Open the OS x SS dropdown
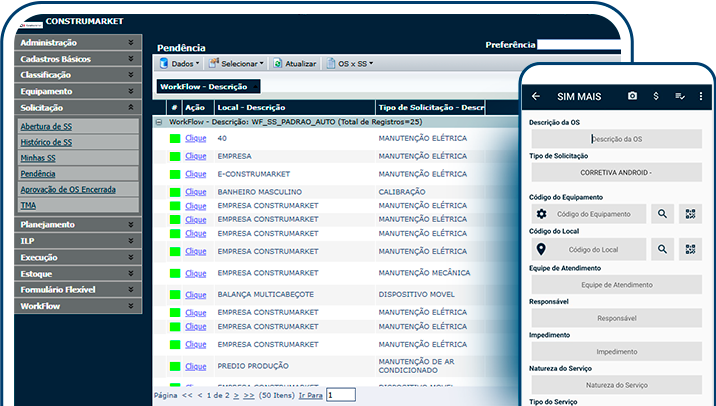This screenshot has width=716, height=406. (352, 63)
